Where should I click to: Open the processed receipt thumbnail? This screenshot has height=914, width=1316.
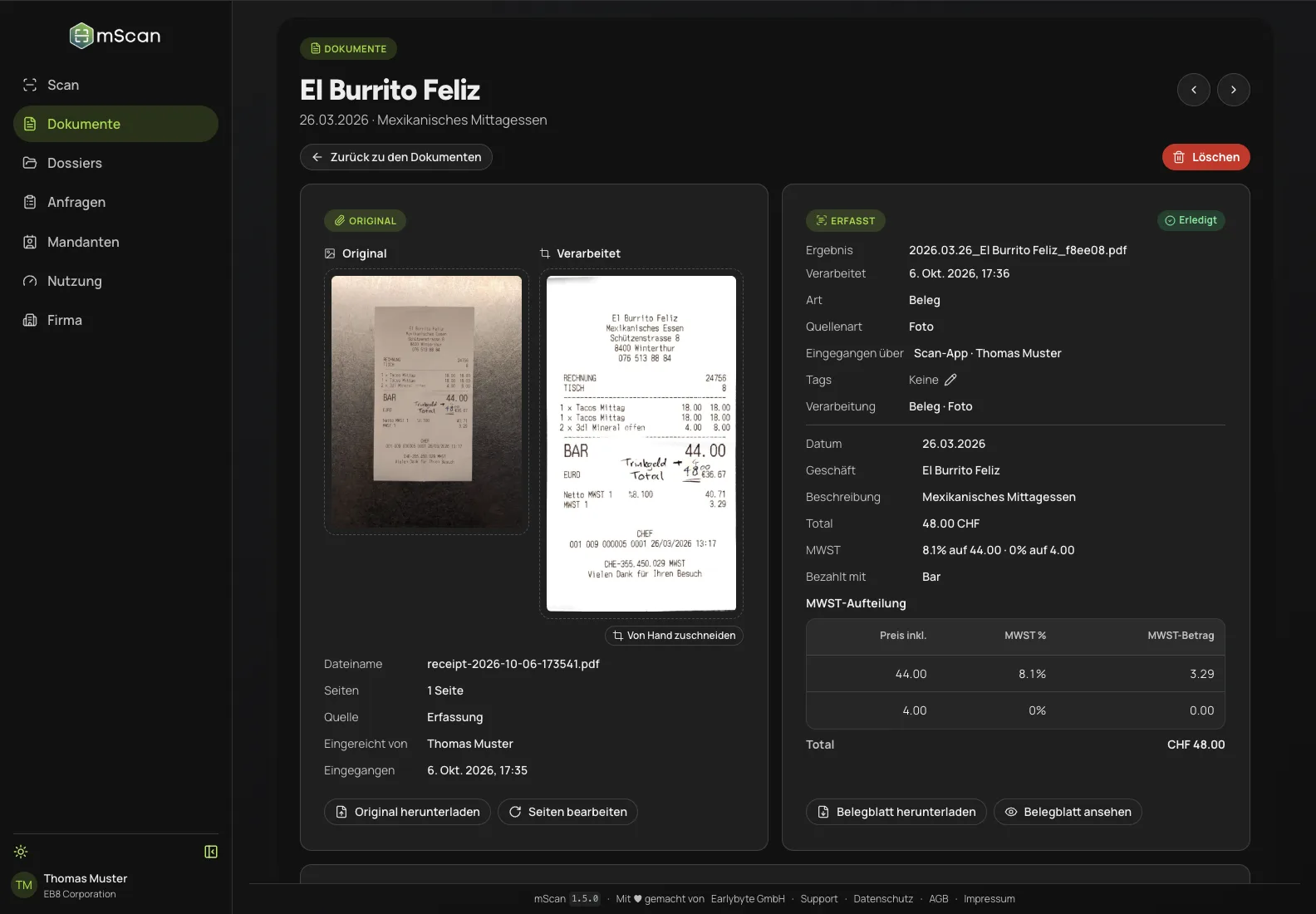641,443
